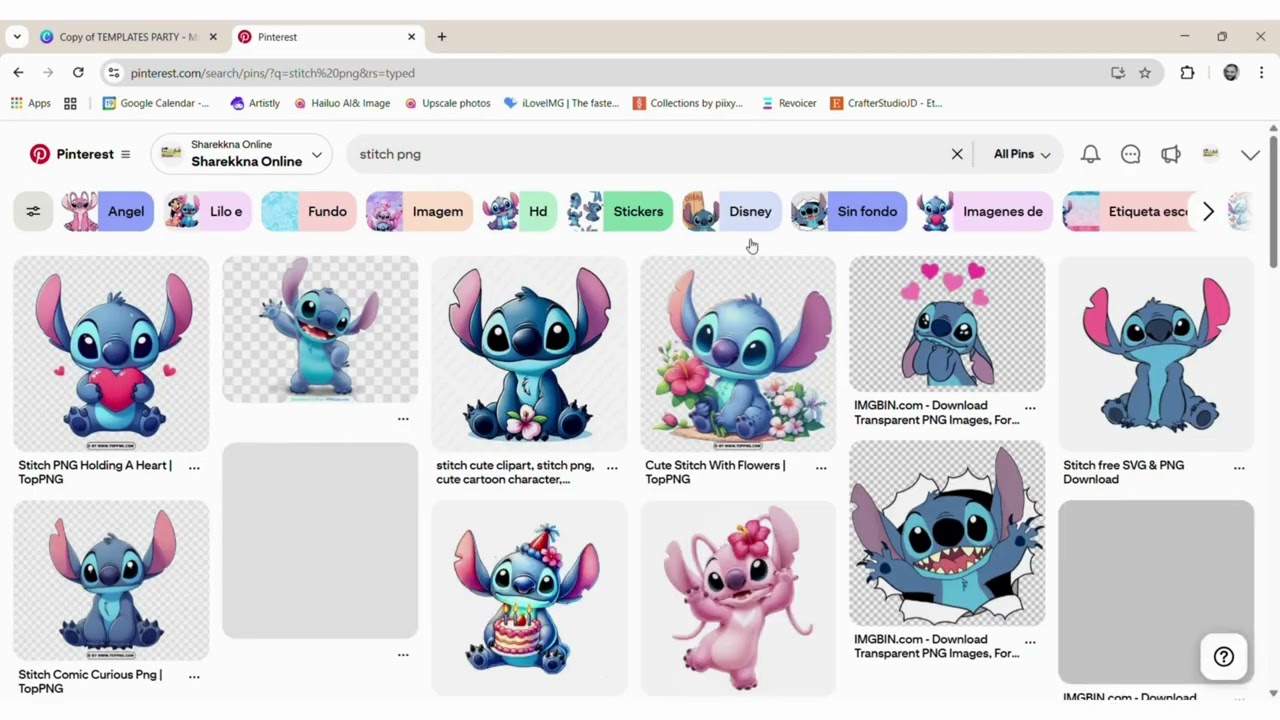This screenshot has width=1280, height=720.
Task: Open the browser extensions puzzle icon
Action: [x=1187, y=72]
